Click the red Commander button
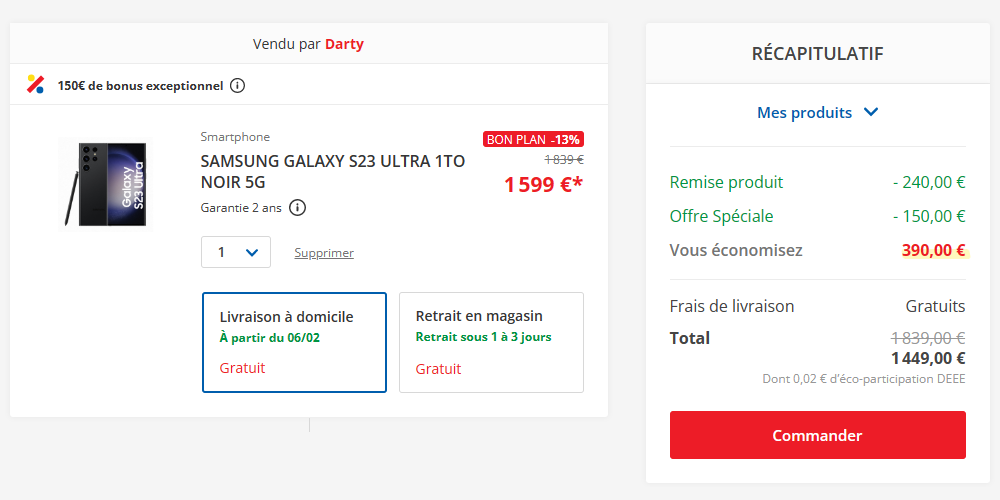Viewport: 1000px width, 500px height. coord(818,435)
